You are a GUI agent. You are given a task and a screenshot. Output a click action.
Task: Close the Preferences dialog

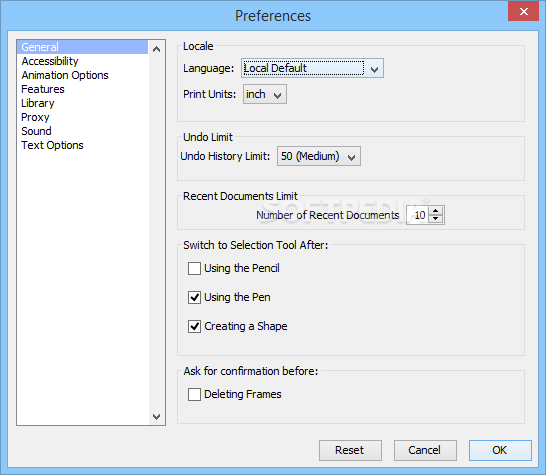[x=523, y=11]
